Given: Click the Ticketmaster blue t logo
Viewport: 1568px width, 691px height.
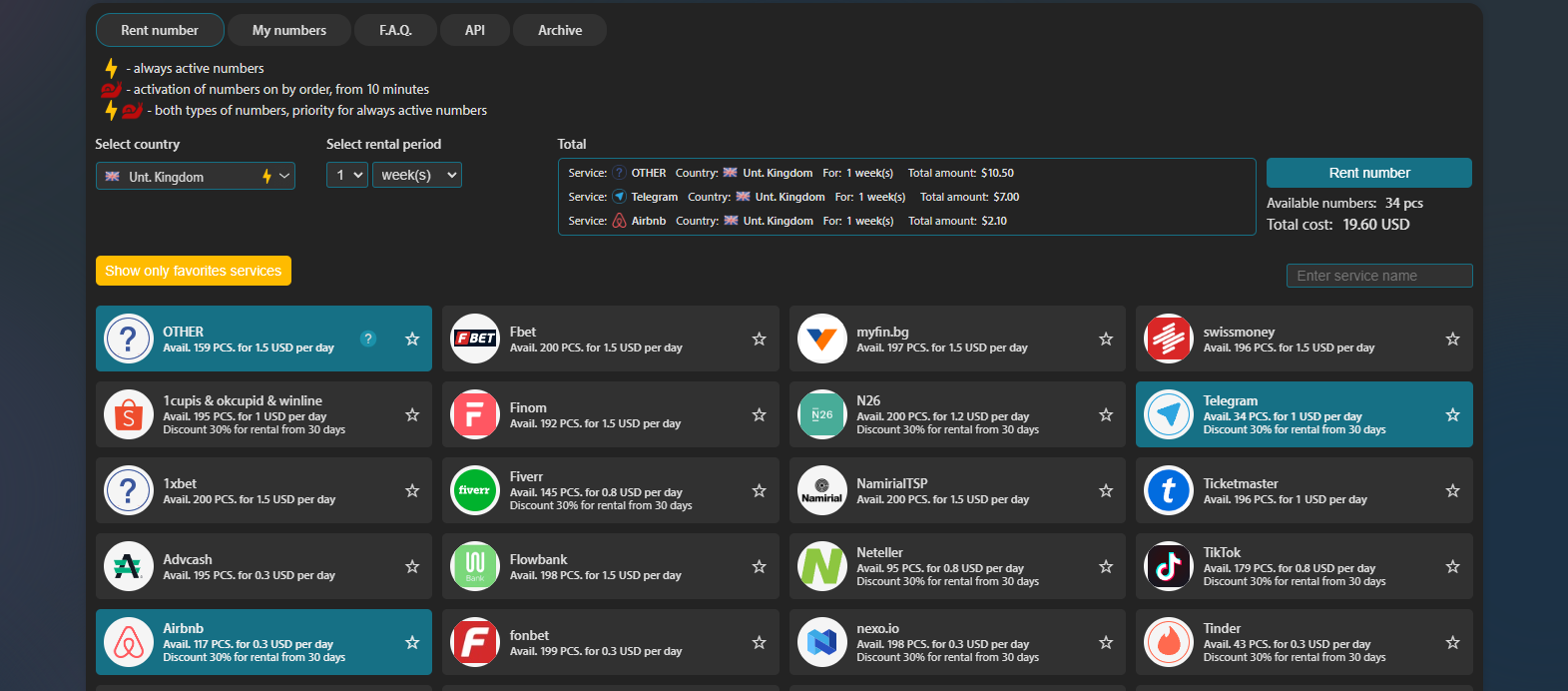Looking at the screenshot, I should tap(1169, 490).
